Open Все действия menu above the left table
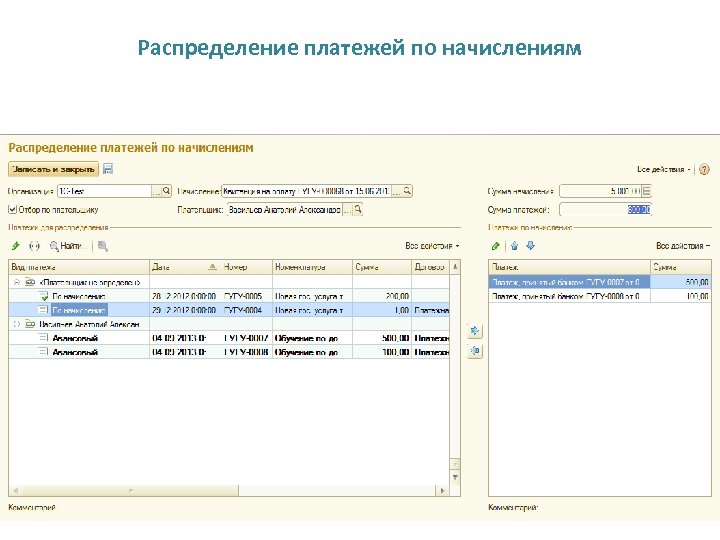Image resolution: width=720 pixels, height=540 pixels. click(x=432, y=246)
